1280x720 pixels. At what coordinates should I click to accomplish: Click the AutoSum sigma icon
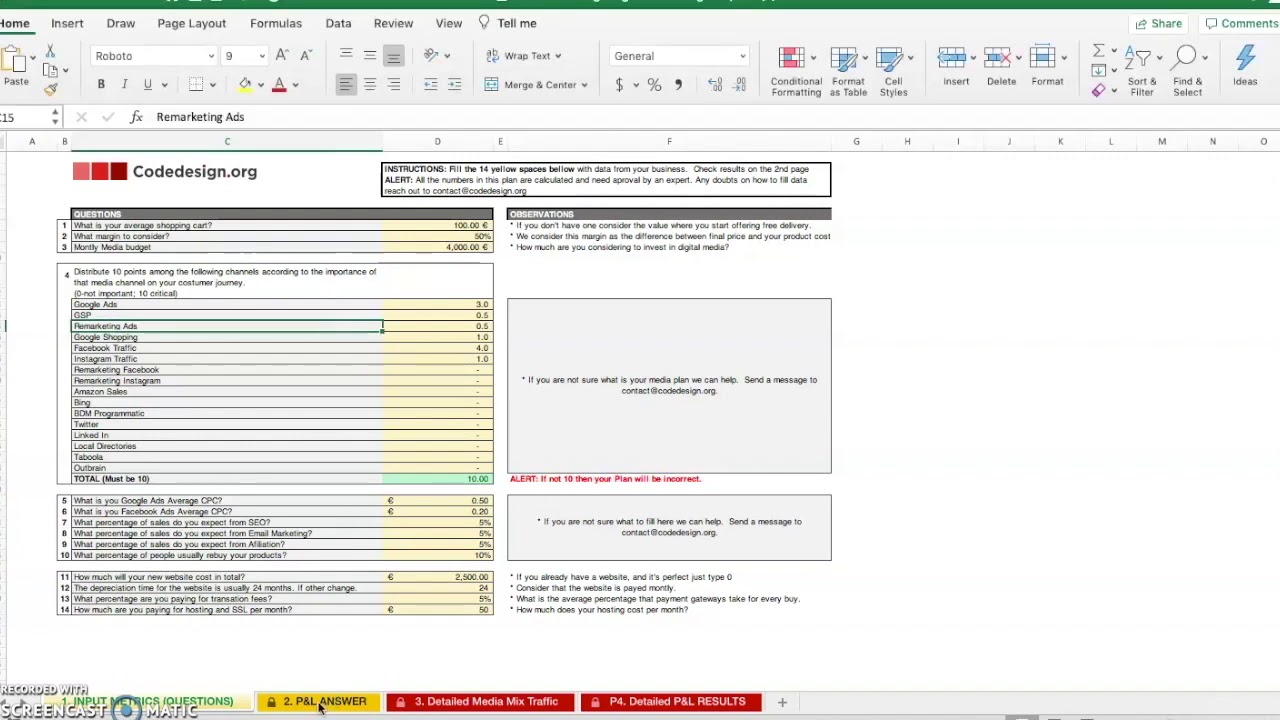(1098, 50)
